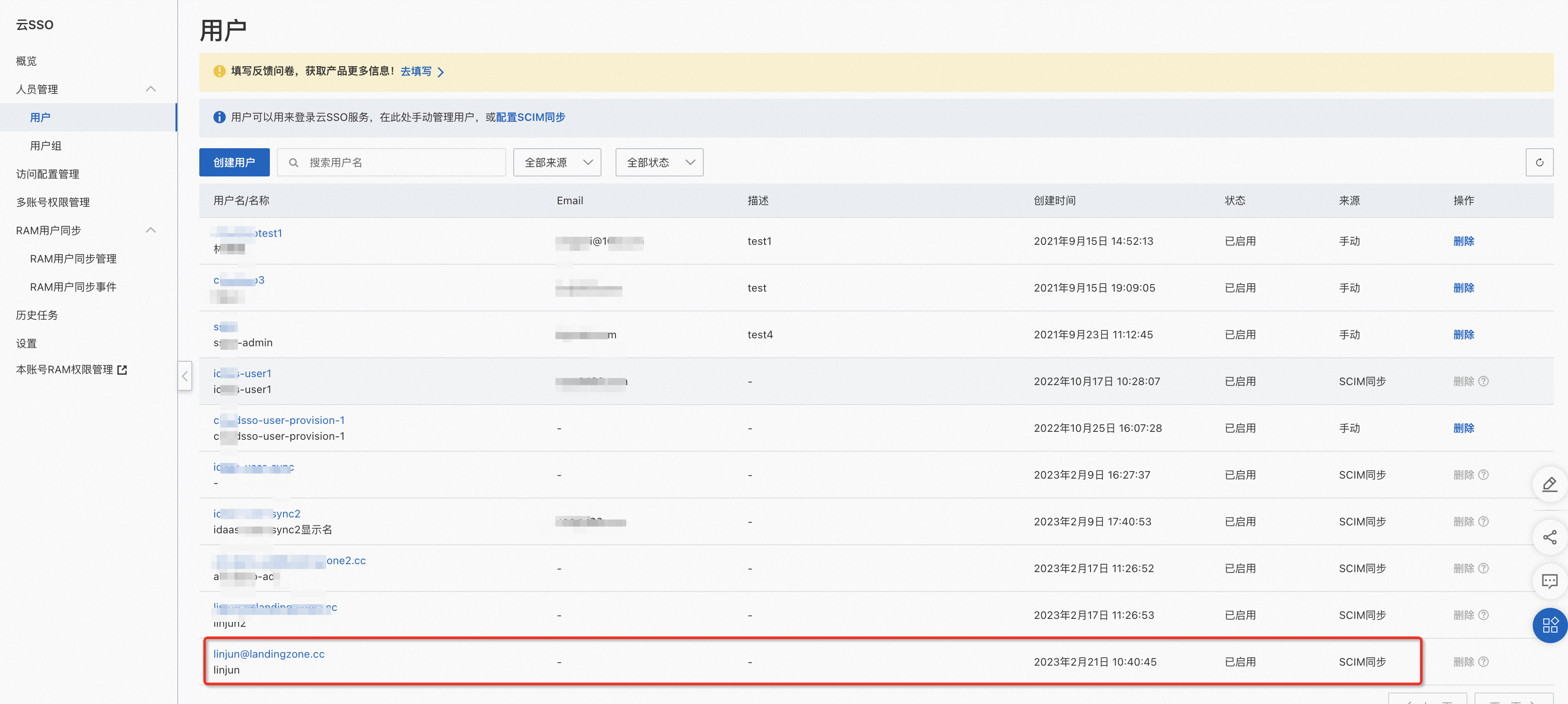The width and height of the screenshot is (1568, 704).
Task: Go to 访问配置管理 in sidebar
Action: tap(48, 174)
